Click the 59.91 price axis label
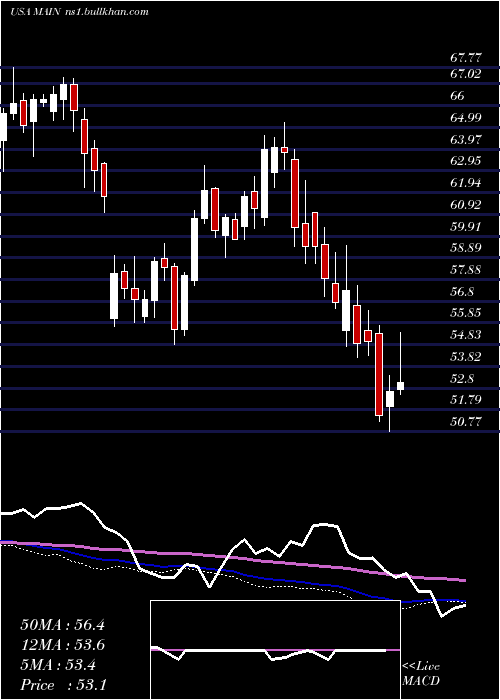Viewport: 500px width, 700px height. coord(466,226)
